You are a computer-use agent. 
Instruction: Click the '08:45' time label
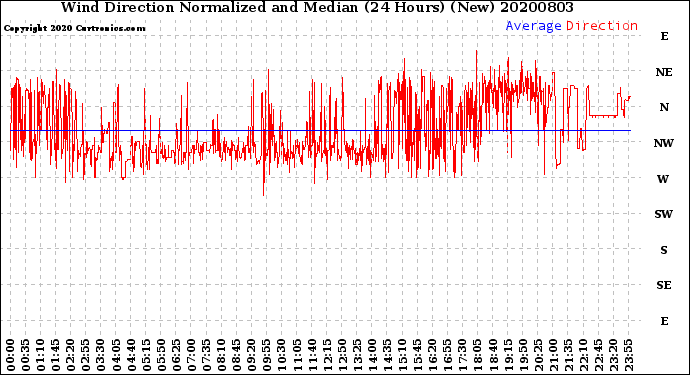pyautogui.click(x=237, y=355)
